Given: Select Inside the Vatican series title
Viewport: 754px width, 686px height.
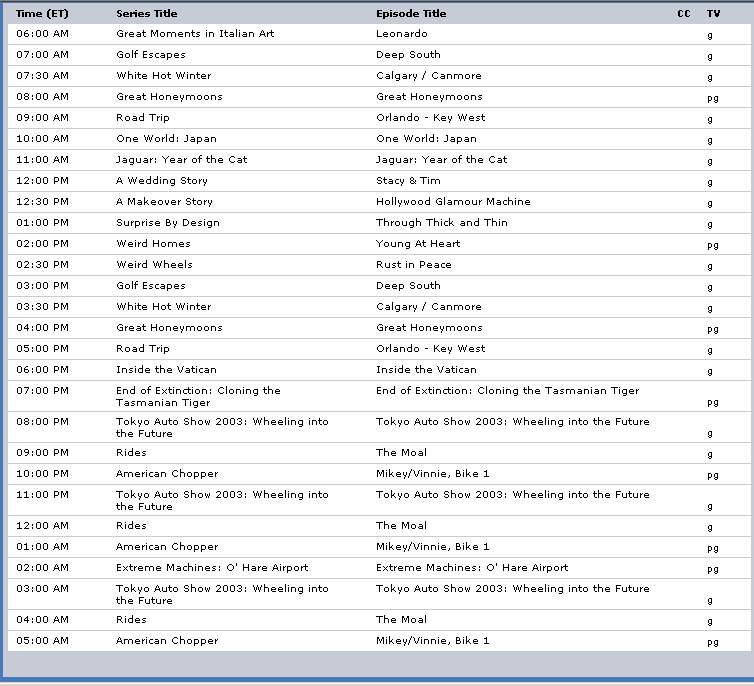Looking at the screenshot, I should coord(166,370).
